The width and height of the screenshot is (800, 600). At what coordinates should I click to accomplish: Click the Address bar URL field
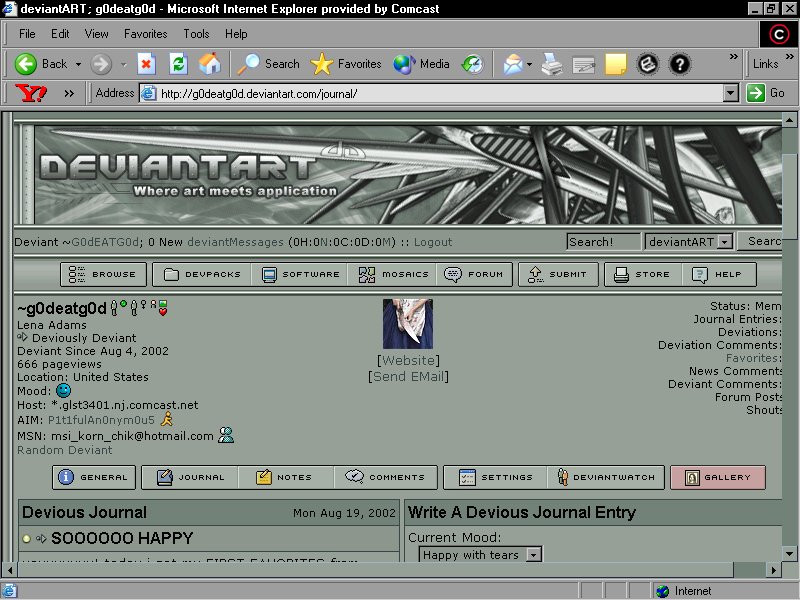point(441,93)
